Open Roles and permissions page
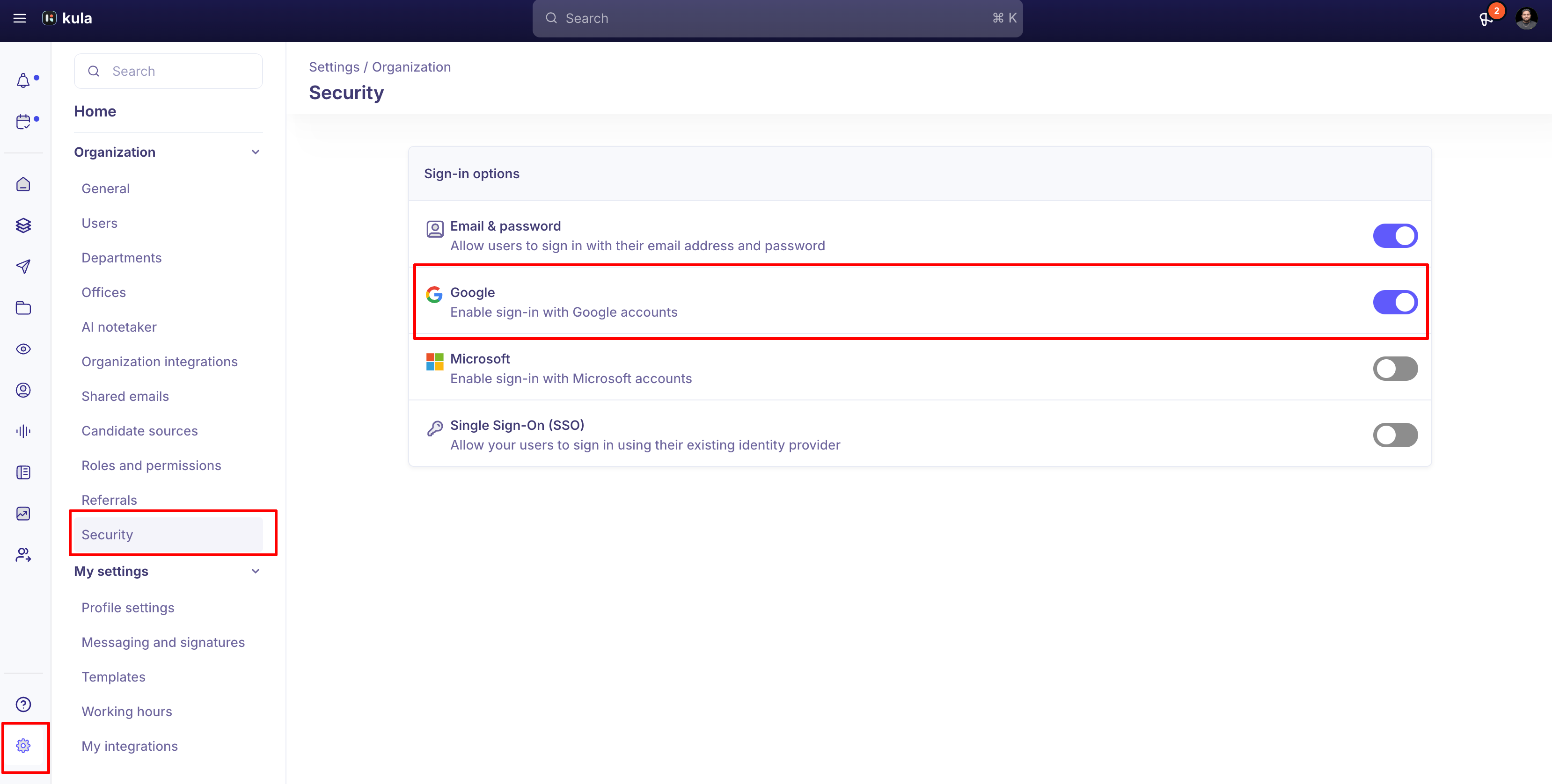 click(x=151, y=465)
